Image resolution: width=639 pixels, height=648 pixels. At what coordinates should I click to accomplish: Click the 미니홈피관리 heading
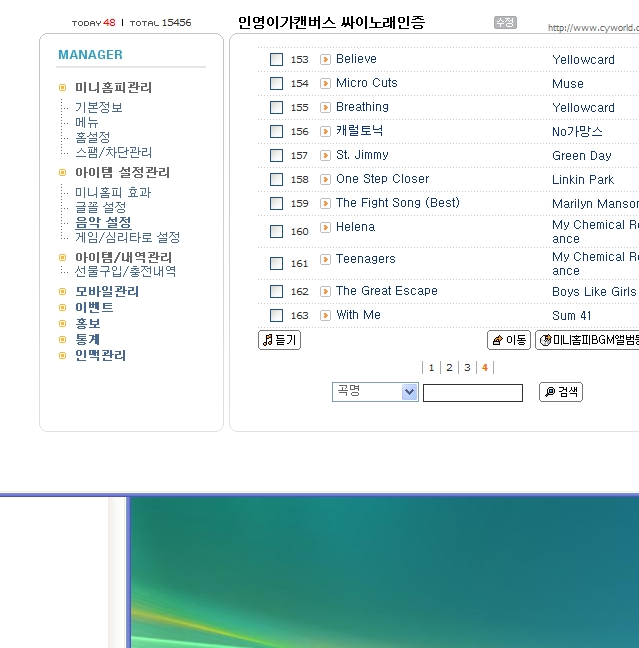point(113,87)
